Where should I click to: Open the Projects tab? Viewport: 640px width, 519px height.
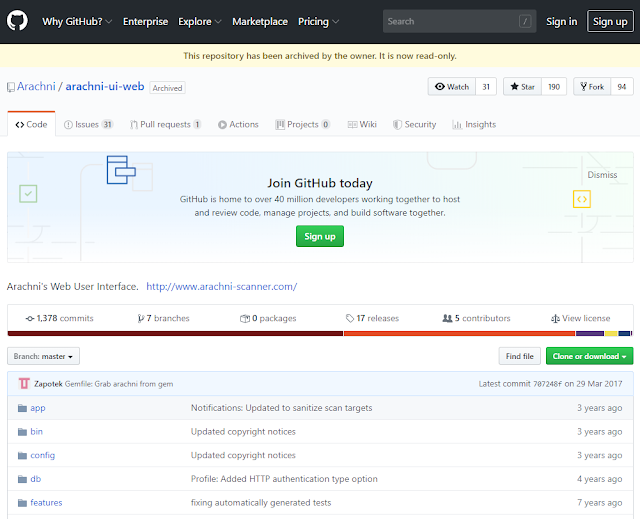click(302, 124)
